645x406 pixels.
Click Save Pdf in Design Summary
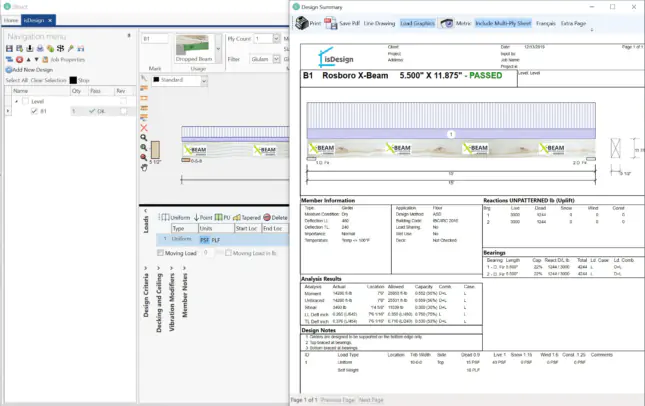click(342, 23)
